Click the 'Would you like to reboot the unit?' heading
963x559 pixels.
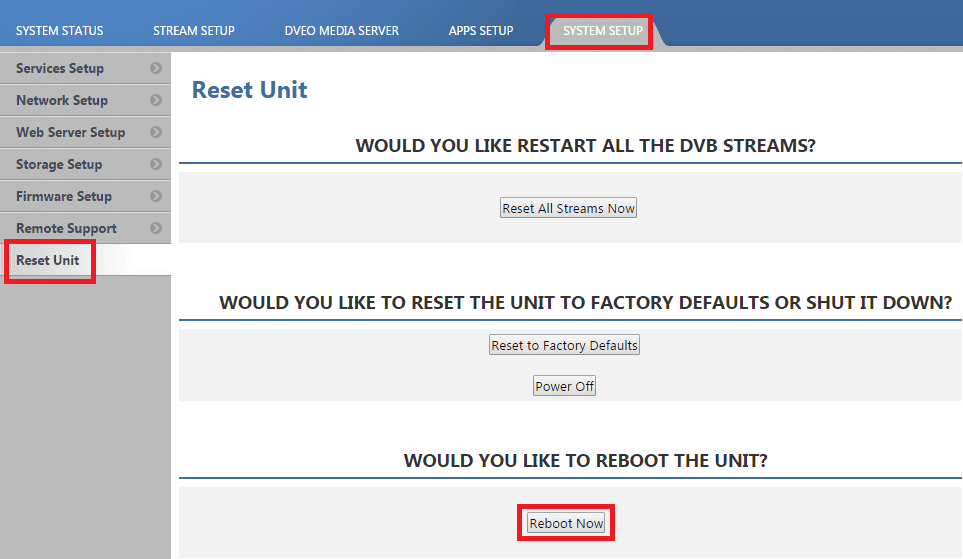click(585, 461)
